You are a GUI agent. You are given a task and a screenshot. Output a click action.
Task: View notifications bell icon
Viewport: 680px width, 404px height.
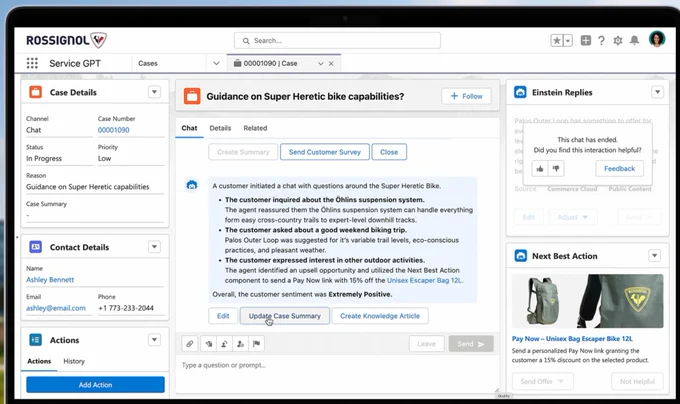coord(634,40)
